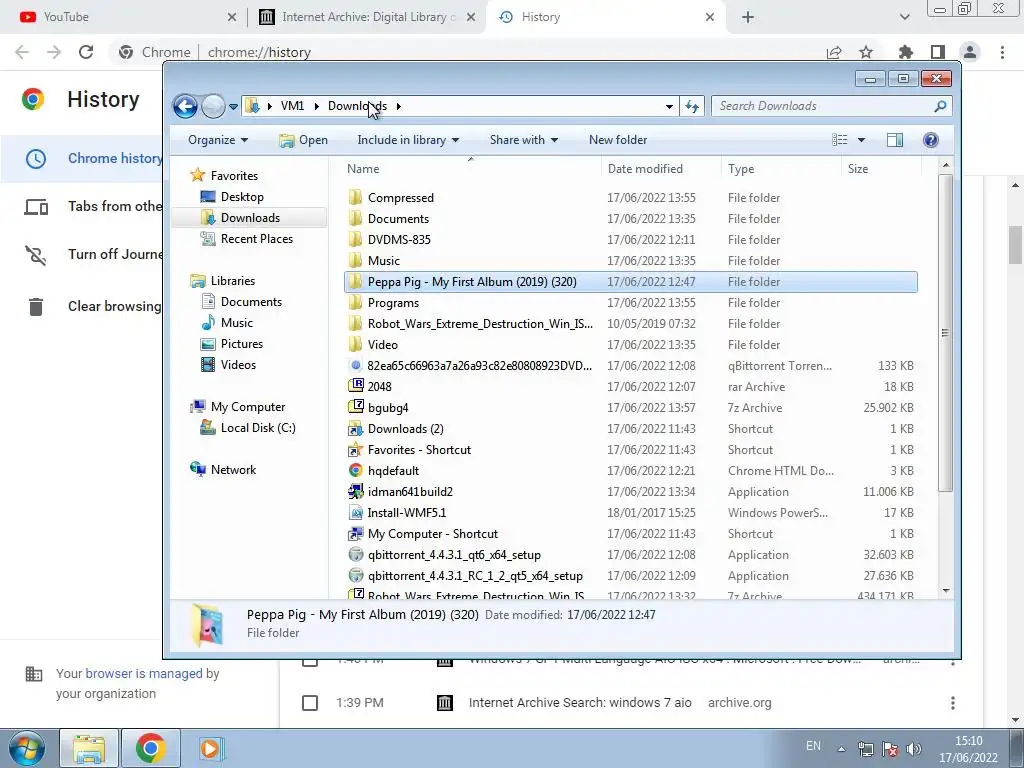
Task: Open the Share with menu
Action: pyautogui.click(x=524, y=140)
